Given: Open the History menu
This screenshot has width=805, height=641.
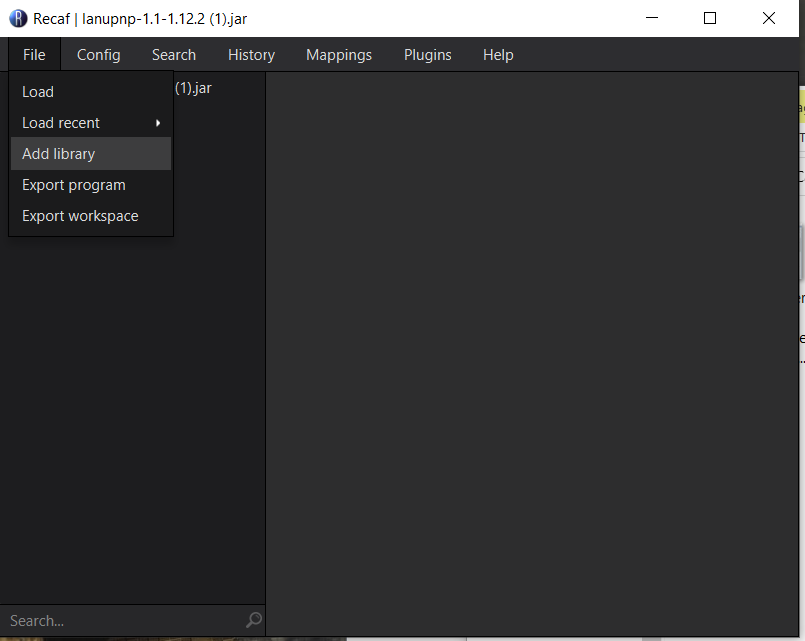Looking at the screenshot, I should pos(250,54).
